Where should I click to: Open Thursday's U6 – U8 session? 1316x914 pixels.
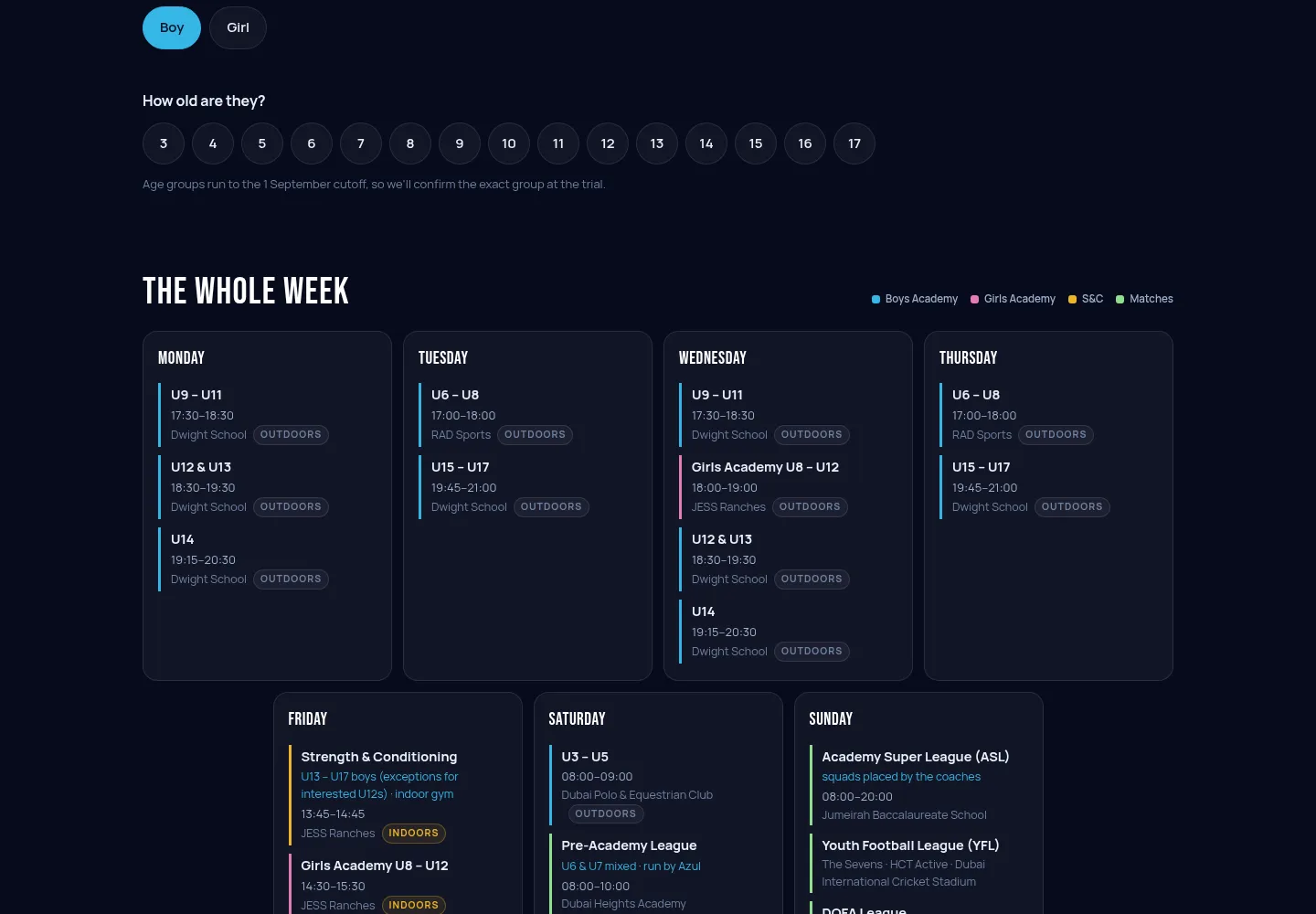click(1049, 415)
